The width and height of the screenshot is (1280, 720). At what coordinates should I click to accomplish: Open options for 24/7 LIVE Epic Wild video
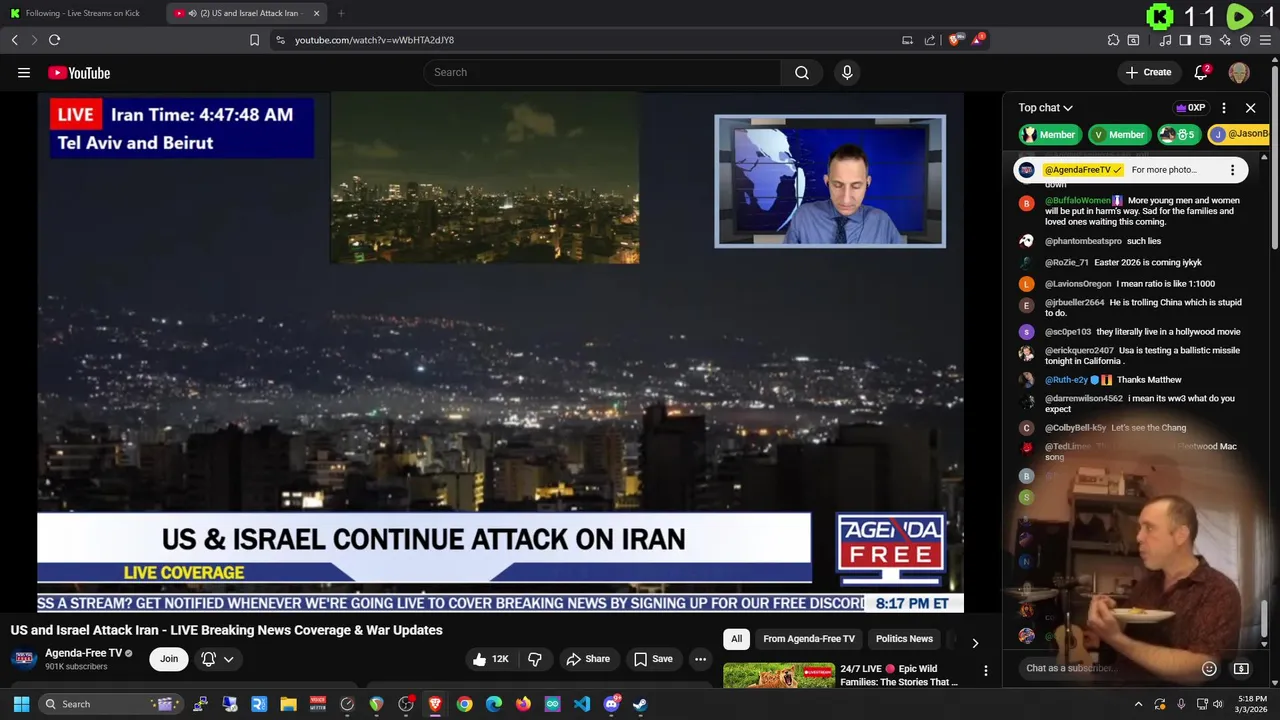985,671
